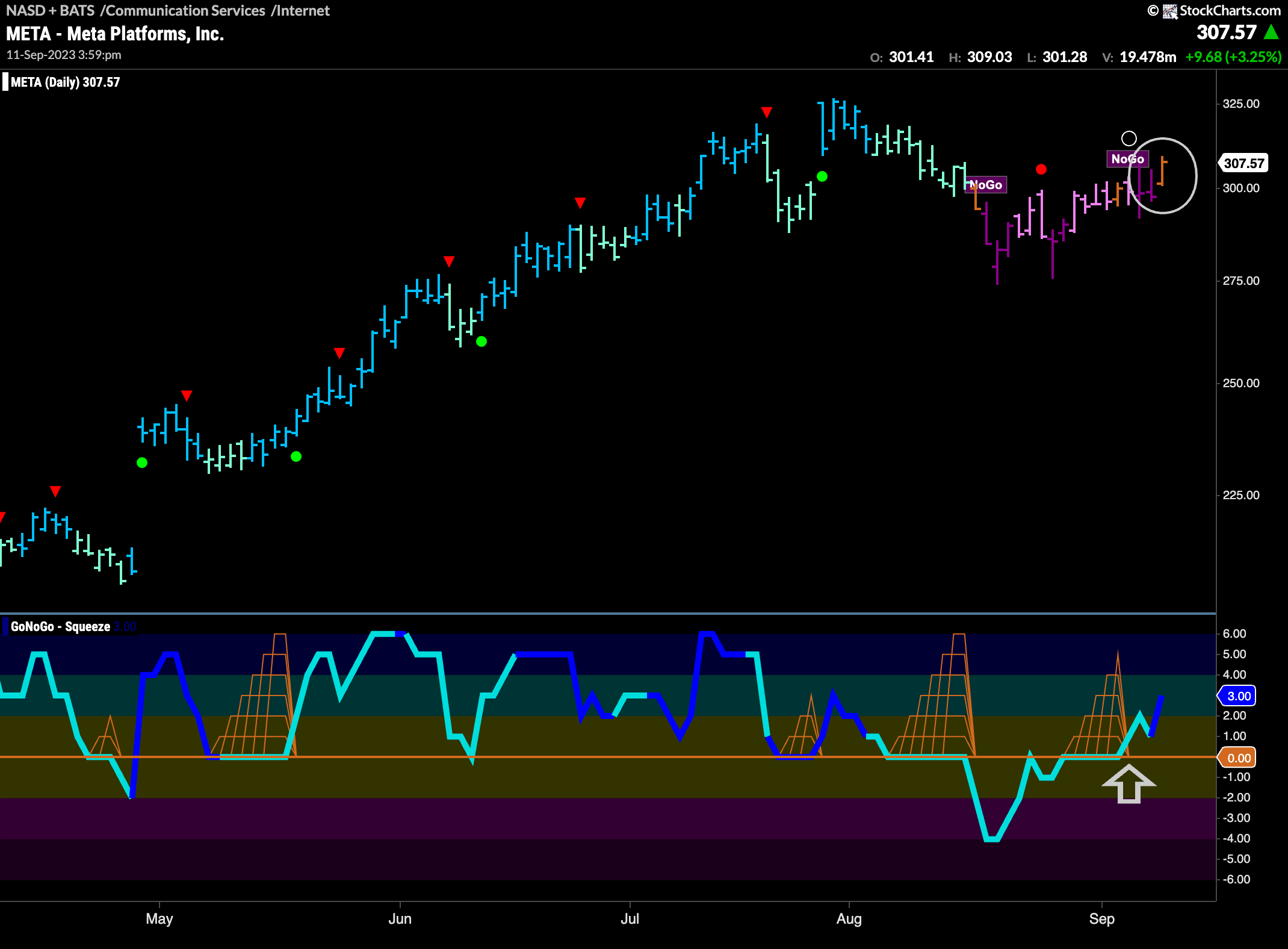Click the NASD + BATS exchange text
This screenshot has height=949, width=1288.
click(x=51, y=10)
